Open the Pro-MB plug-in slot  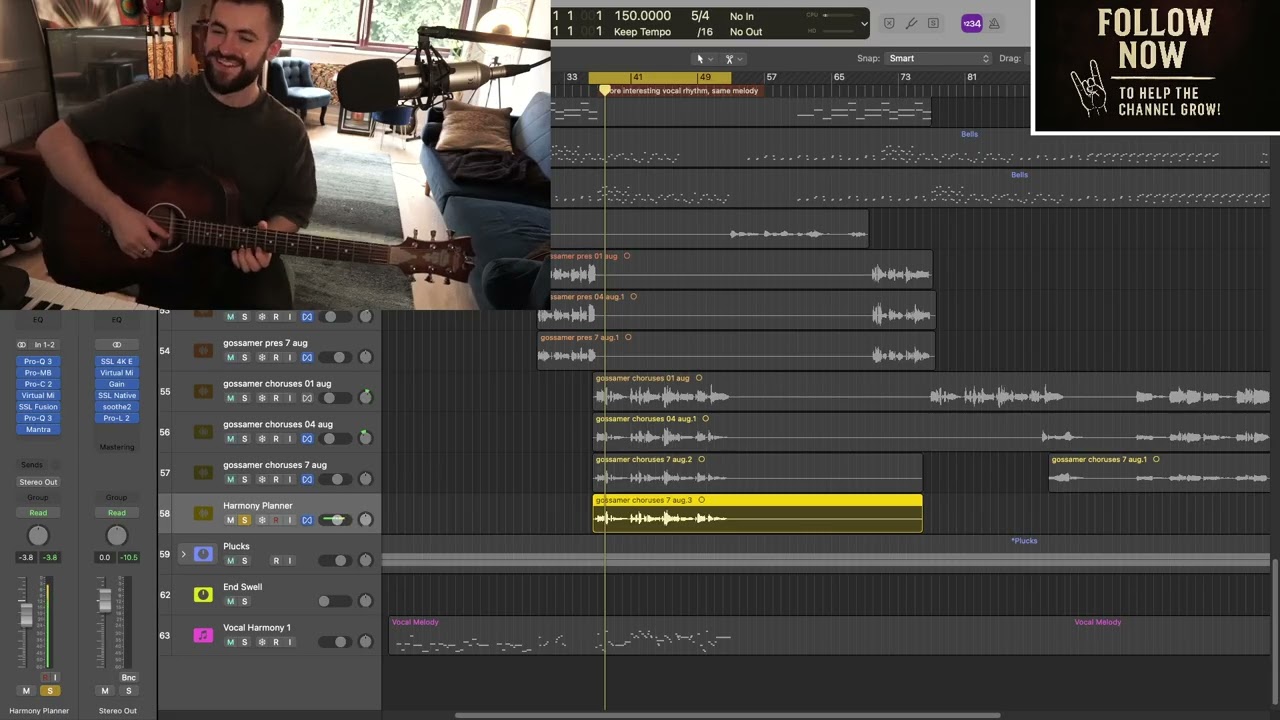click(x=38, y=373)
